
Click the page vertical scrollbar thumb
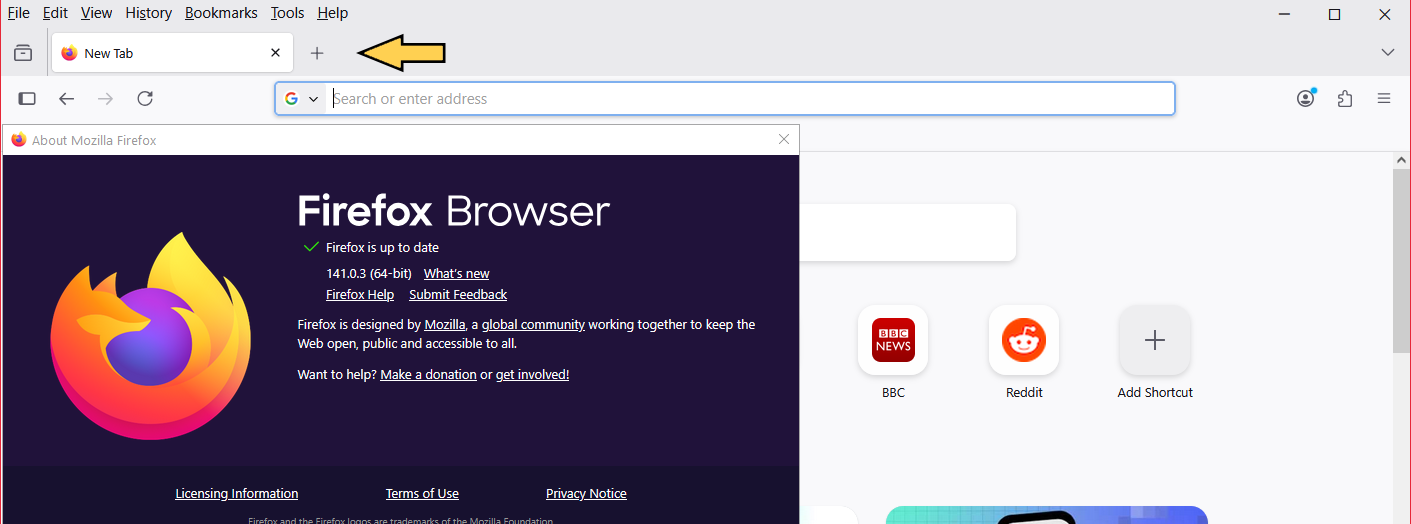1401,260
